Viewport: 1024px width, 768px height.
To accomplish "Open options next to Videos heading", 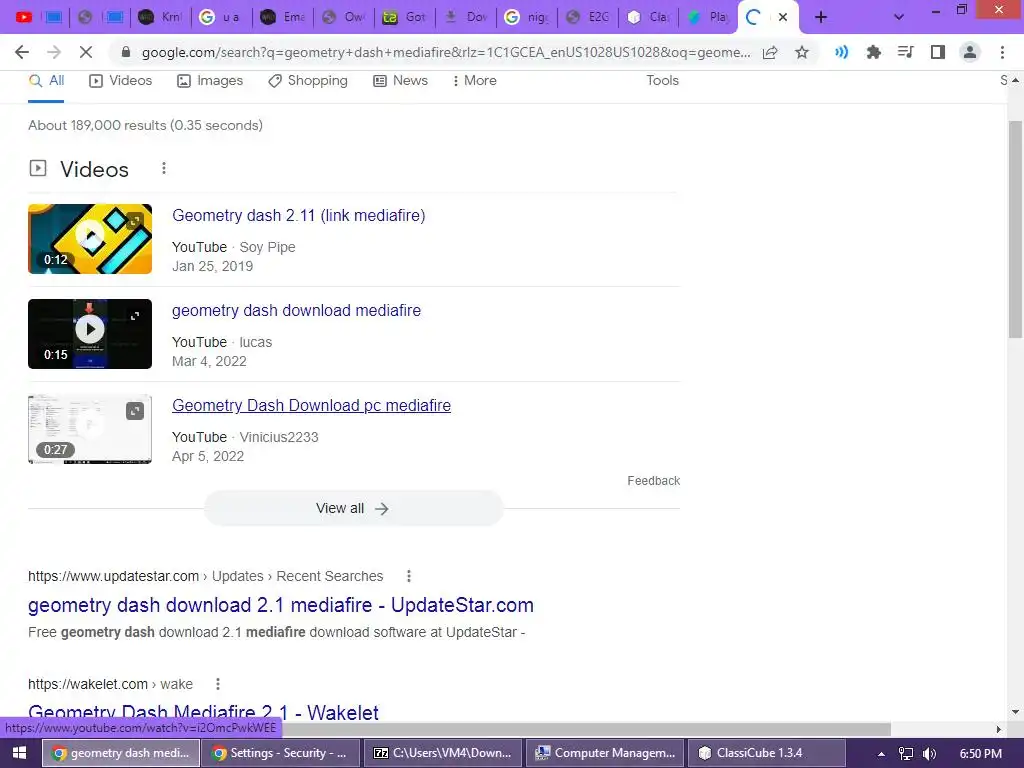I will (164, 168).
